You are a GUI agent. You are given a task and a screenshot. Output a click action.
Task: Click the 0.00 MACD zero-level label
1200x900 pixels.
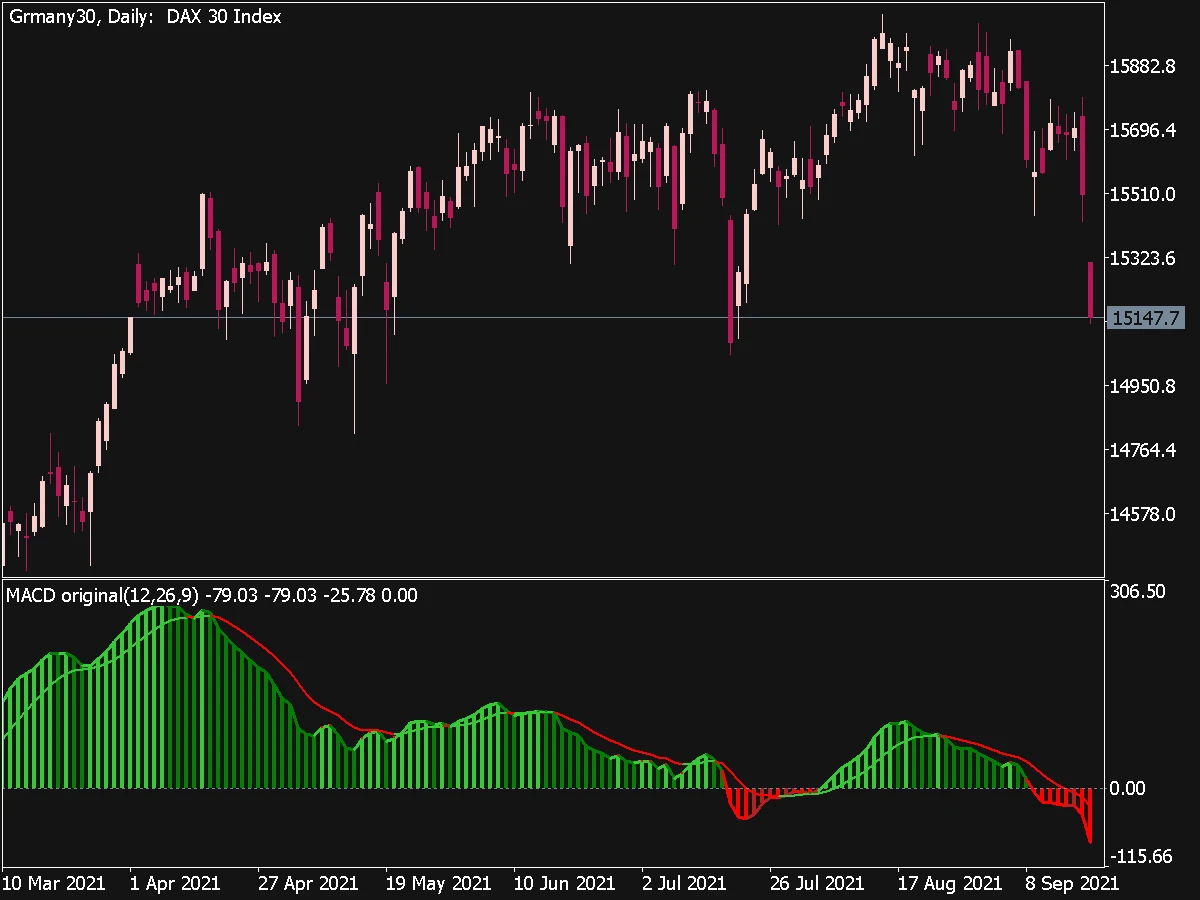[1128, 788]
